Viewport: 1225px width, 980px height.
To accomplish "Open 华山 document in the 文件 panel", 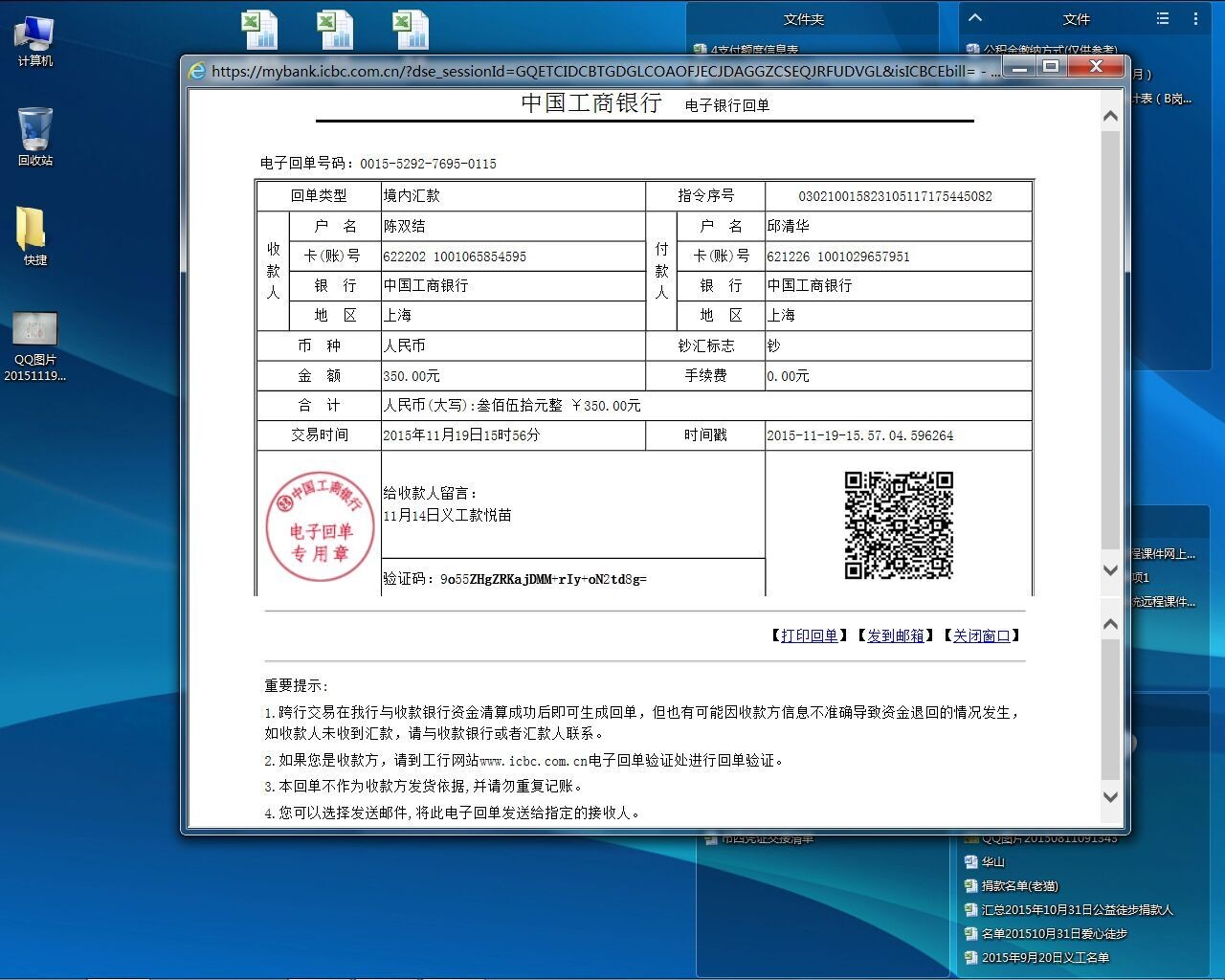I will pos(986,862).
